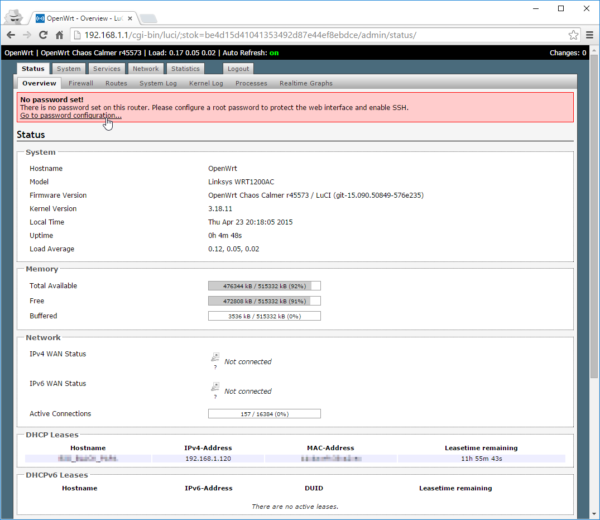Open the Statistics tab
Viewport: 600px width, 520px height.
[185, 69]
